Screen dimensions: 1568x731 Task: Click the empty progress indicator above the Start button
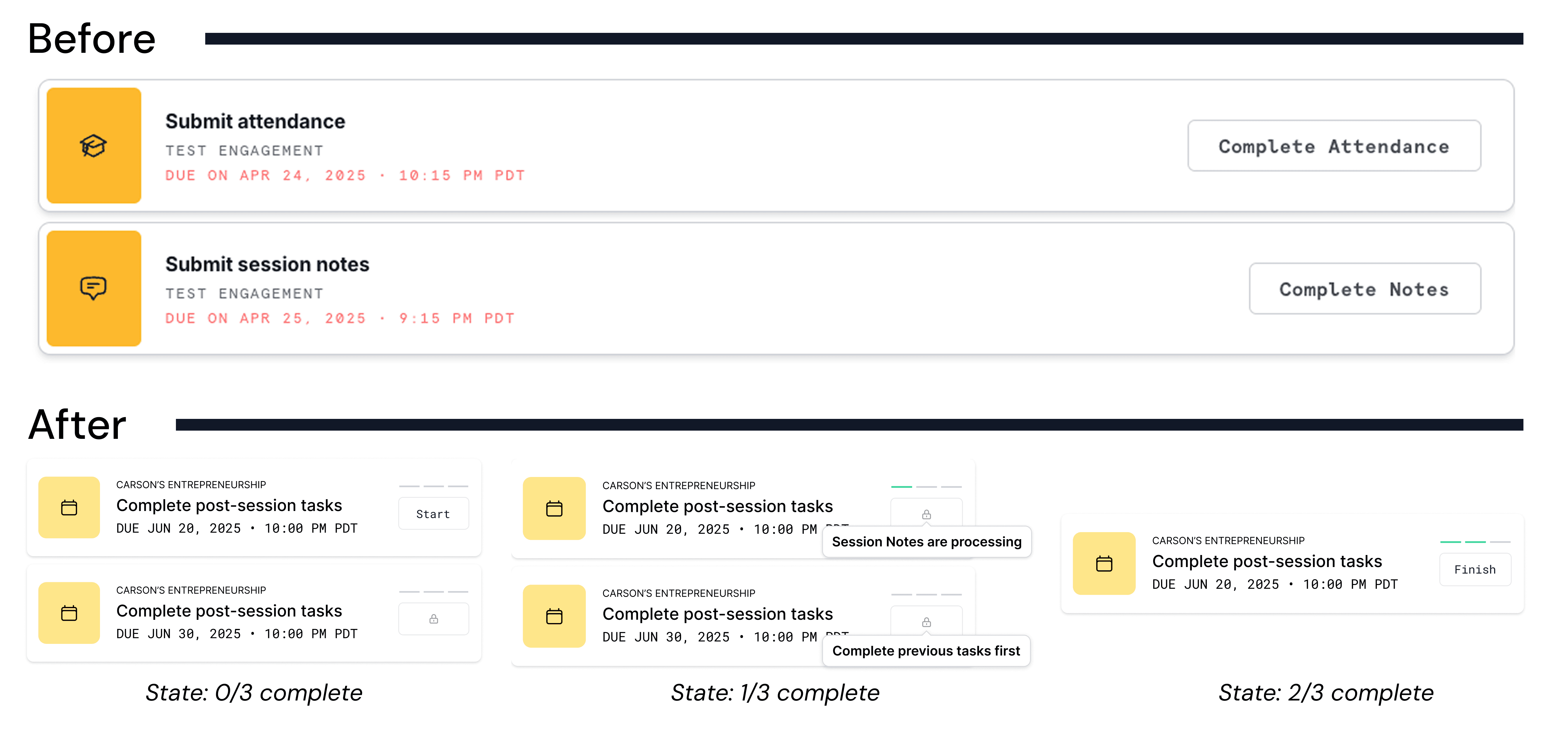click(433, 486)
